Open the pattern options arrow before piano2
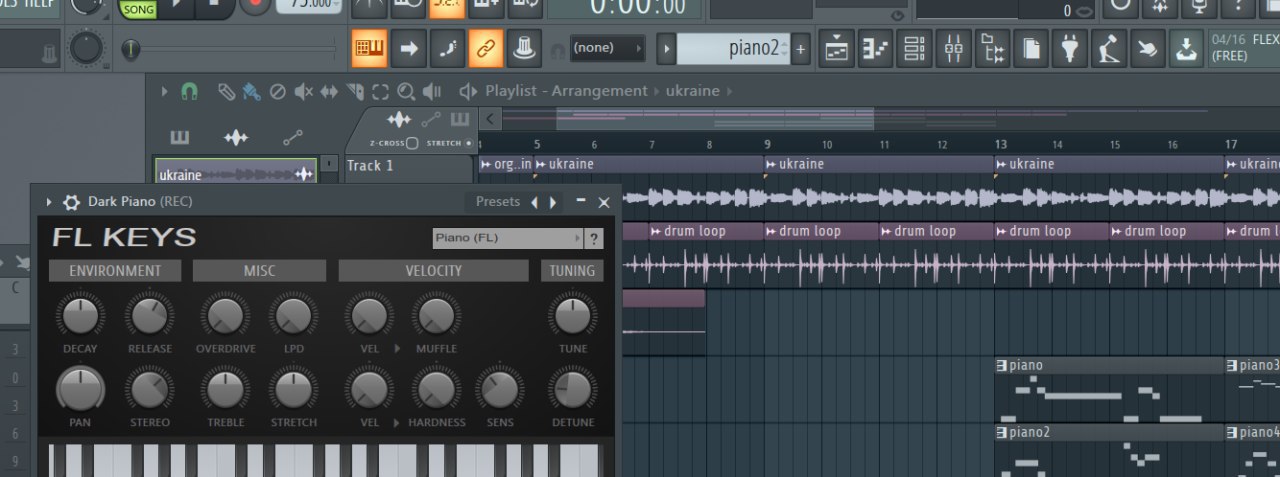This screenshot has width=1280, height=477. click(x=666, y=48)
